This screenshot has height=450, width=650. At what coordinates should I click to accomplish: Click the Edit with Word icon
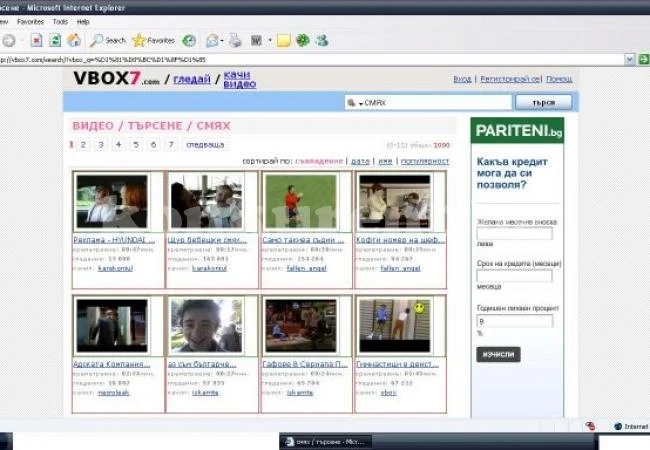[256, 40]
